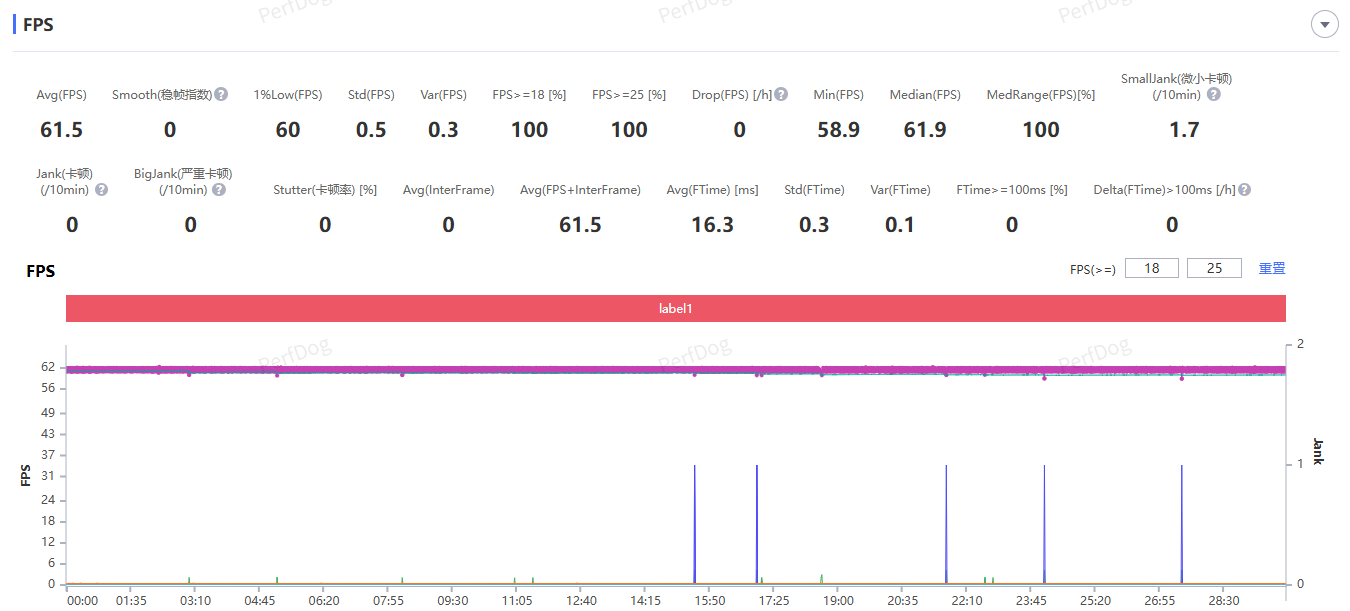Click the small green spike near 03:10
The height and width of the screenshot is (611, 1350).
[189, 580]
